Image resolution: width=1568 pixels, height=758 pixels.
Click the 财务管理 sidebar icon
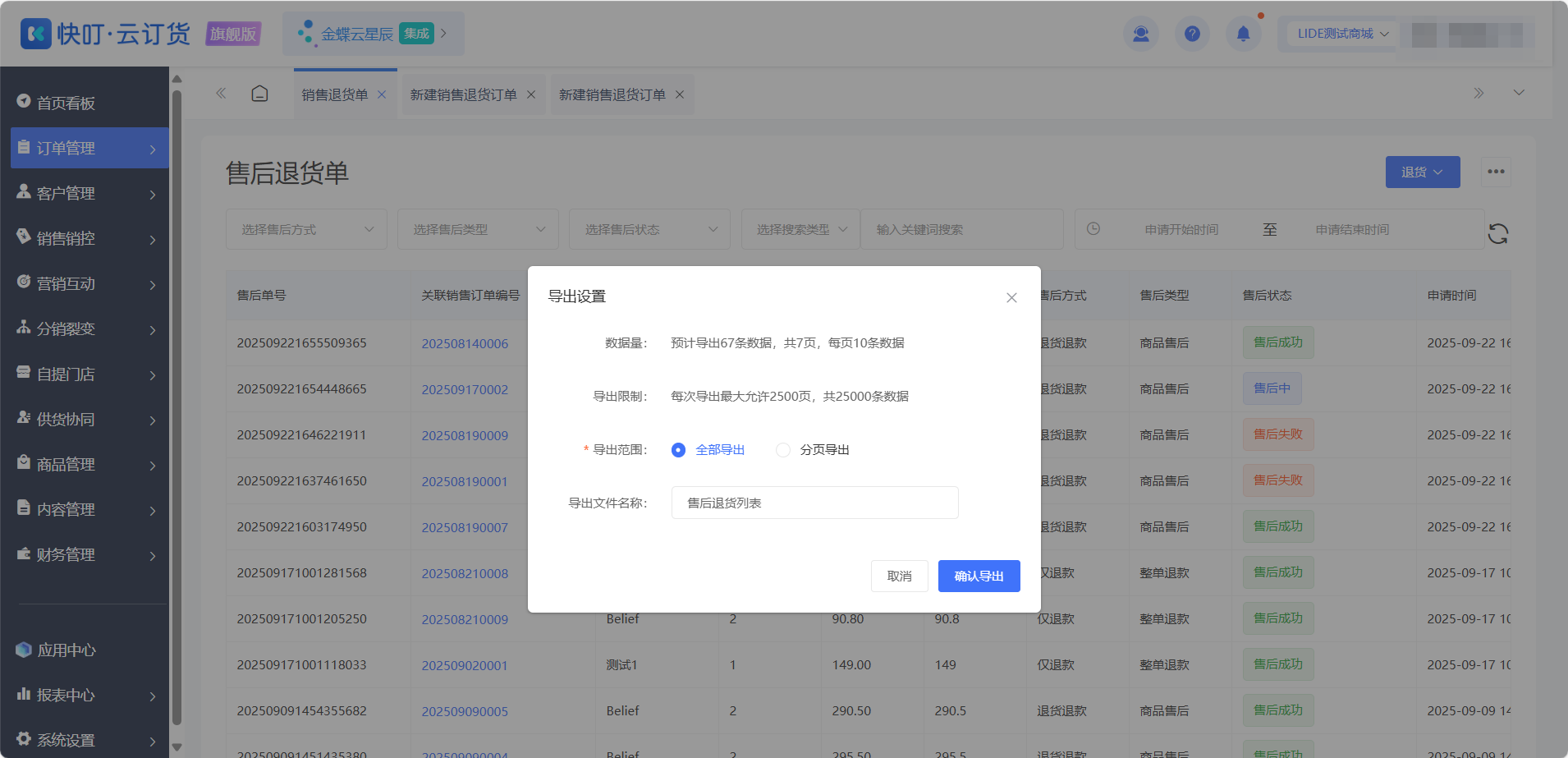[24, 553]
